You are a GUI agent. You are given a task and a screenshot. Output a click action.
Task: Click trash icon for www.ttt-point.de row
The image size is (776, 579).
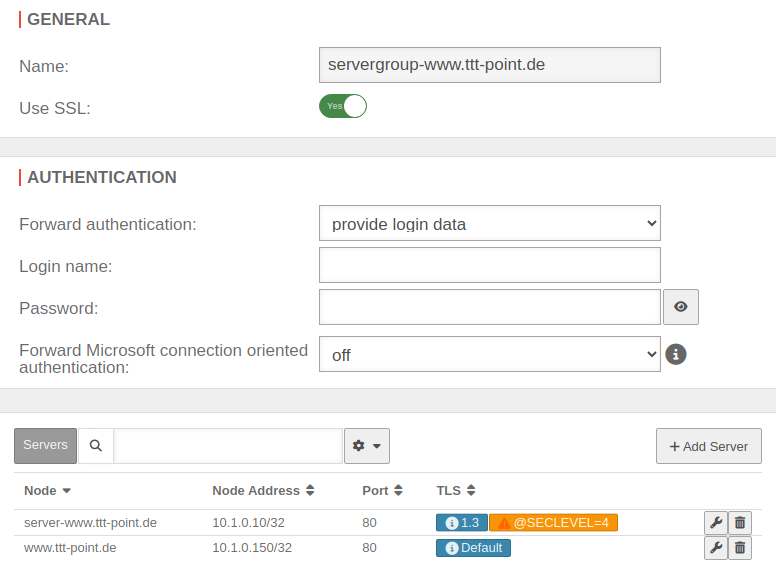point(740,547)
